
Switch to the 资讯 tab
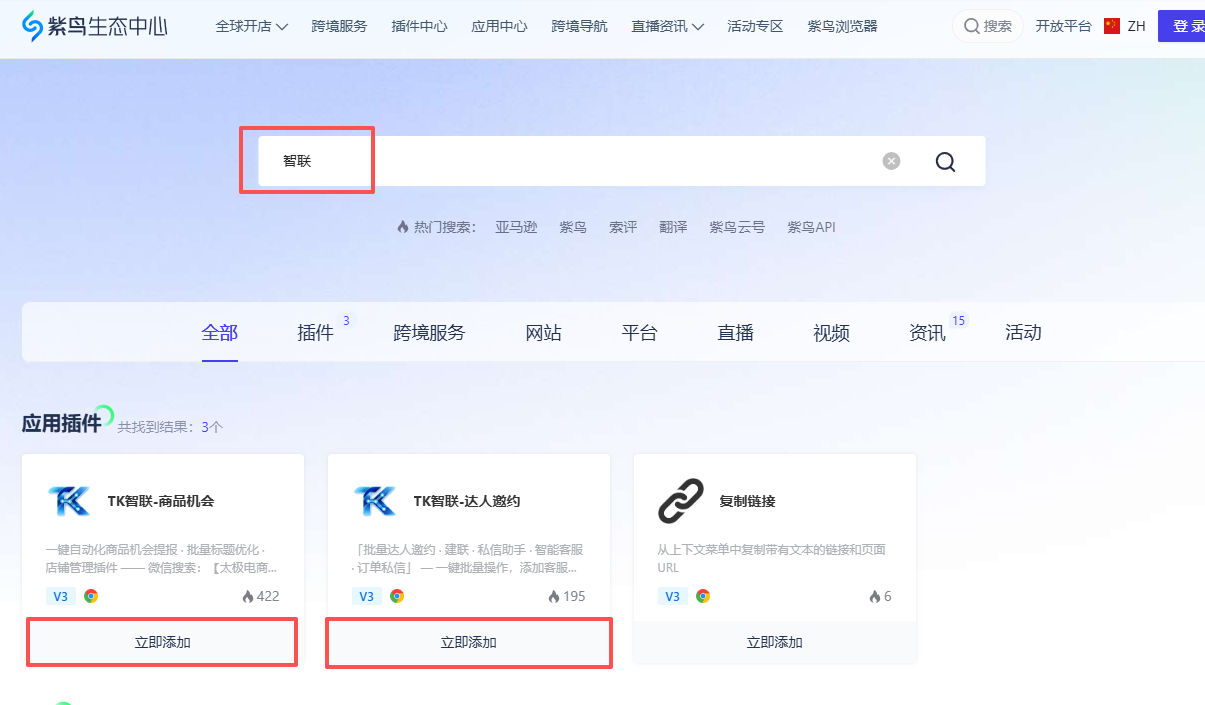coord(927,333)
